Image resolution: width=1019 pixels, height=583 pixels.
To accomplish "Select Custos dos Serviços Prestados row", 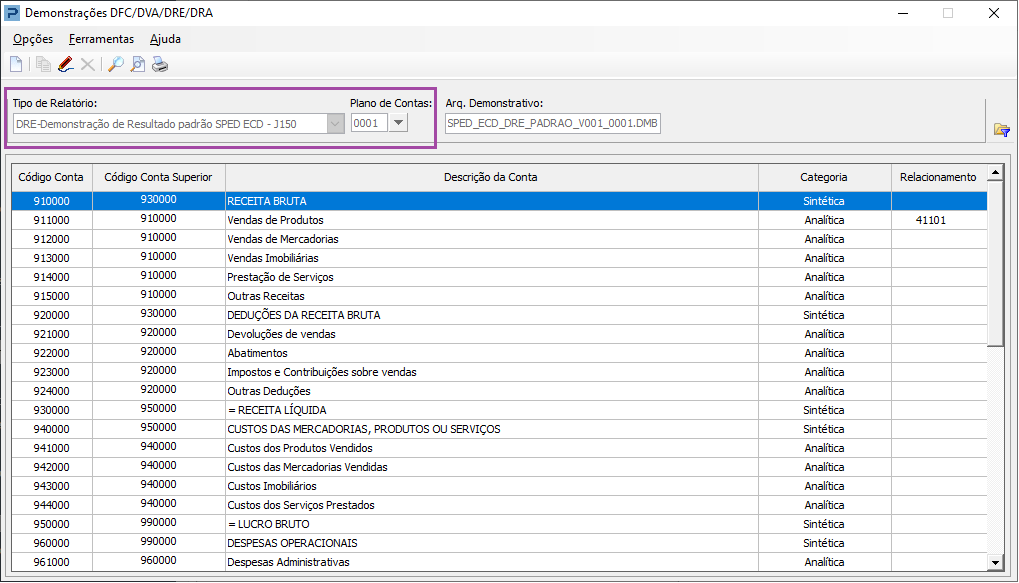I will coord(499,505).
